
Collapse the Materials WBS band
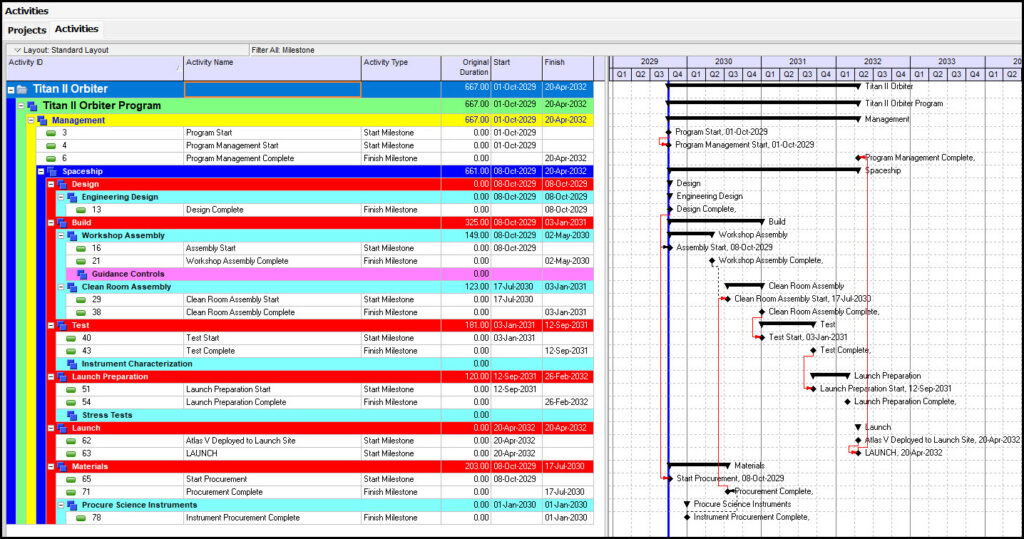pyautogui.click(x=51, y=466)
